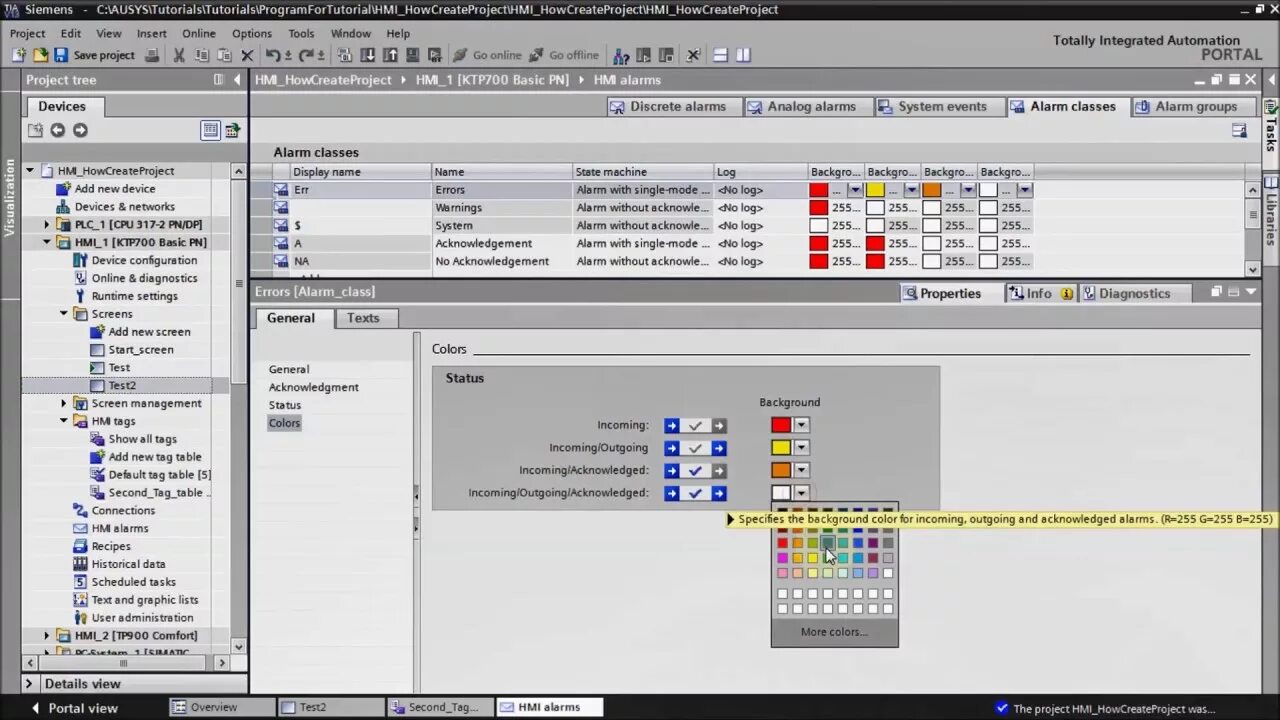
Task: Click the Print icon in the toolbar
Action: pos(152,55)
